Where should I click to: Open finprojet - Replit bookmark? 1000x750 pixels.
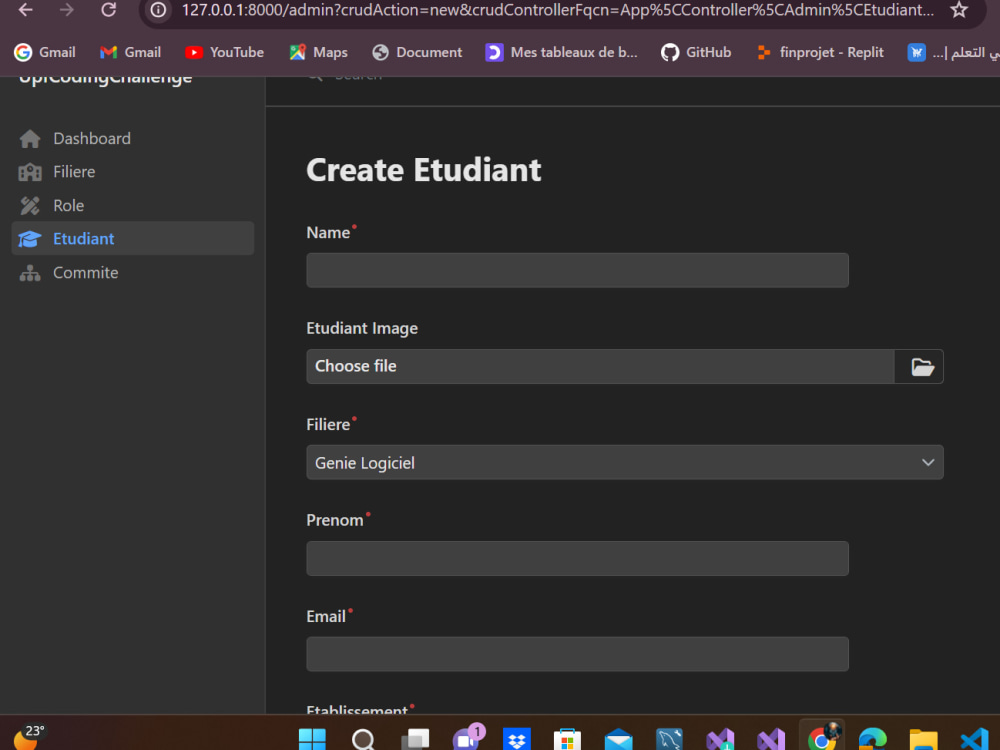[820, 52]
